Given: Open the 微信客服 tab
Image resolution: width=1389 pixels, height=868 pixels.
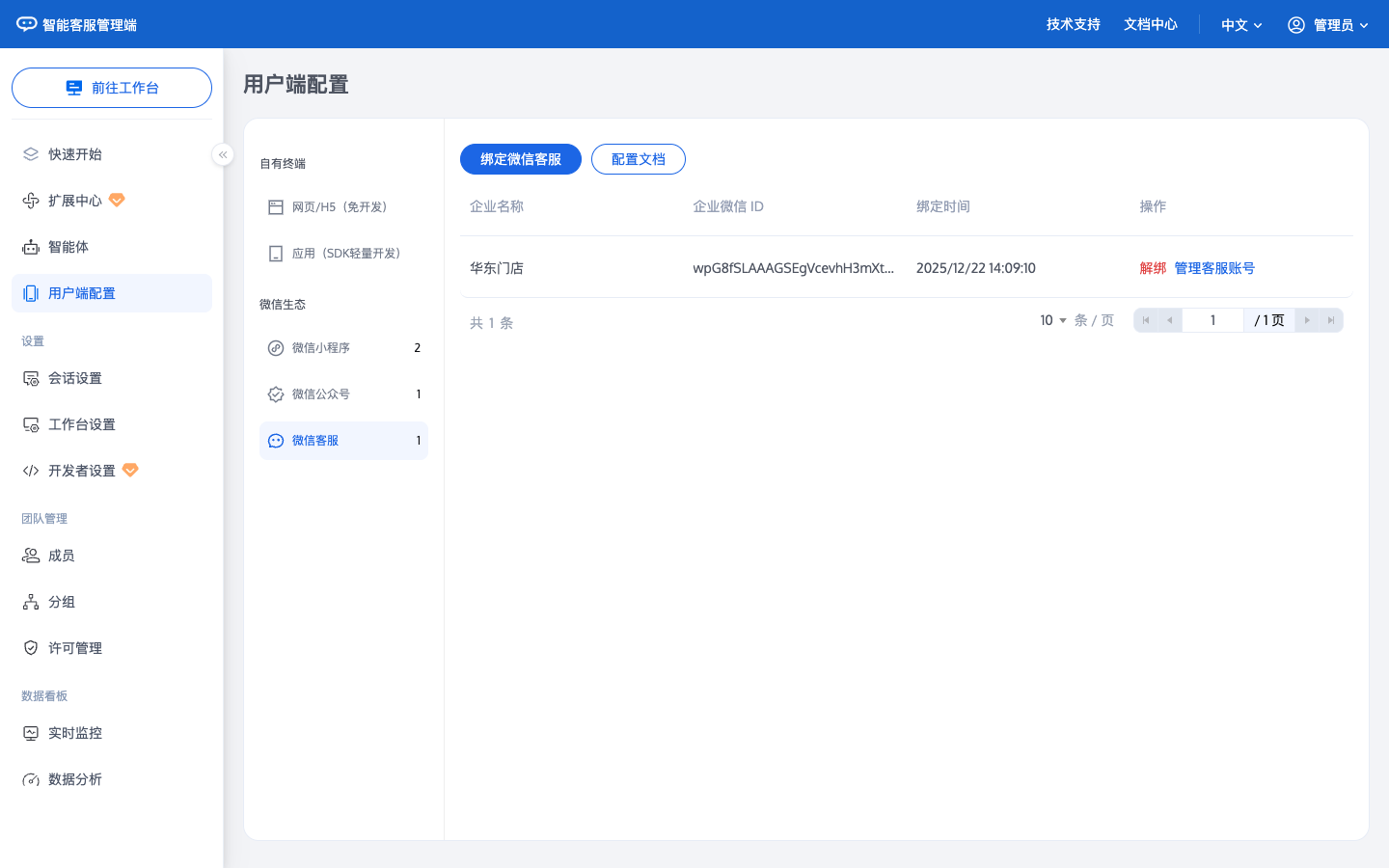Looking at the screenshot, I should pos(343,441).
